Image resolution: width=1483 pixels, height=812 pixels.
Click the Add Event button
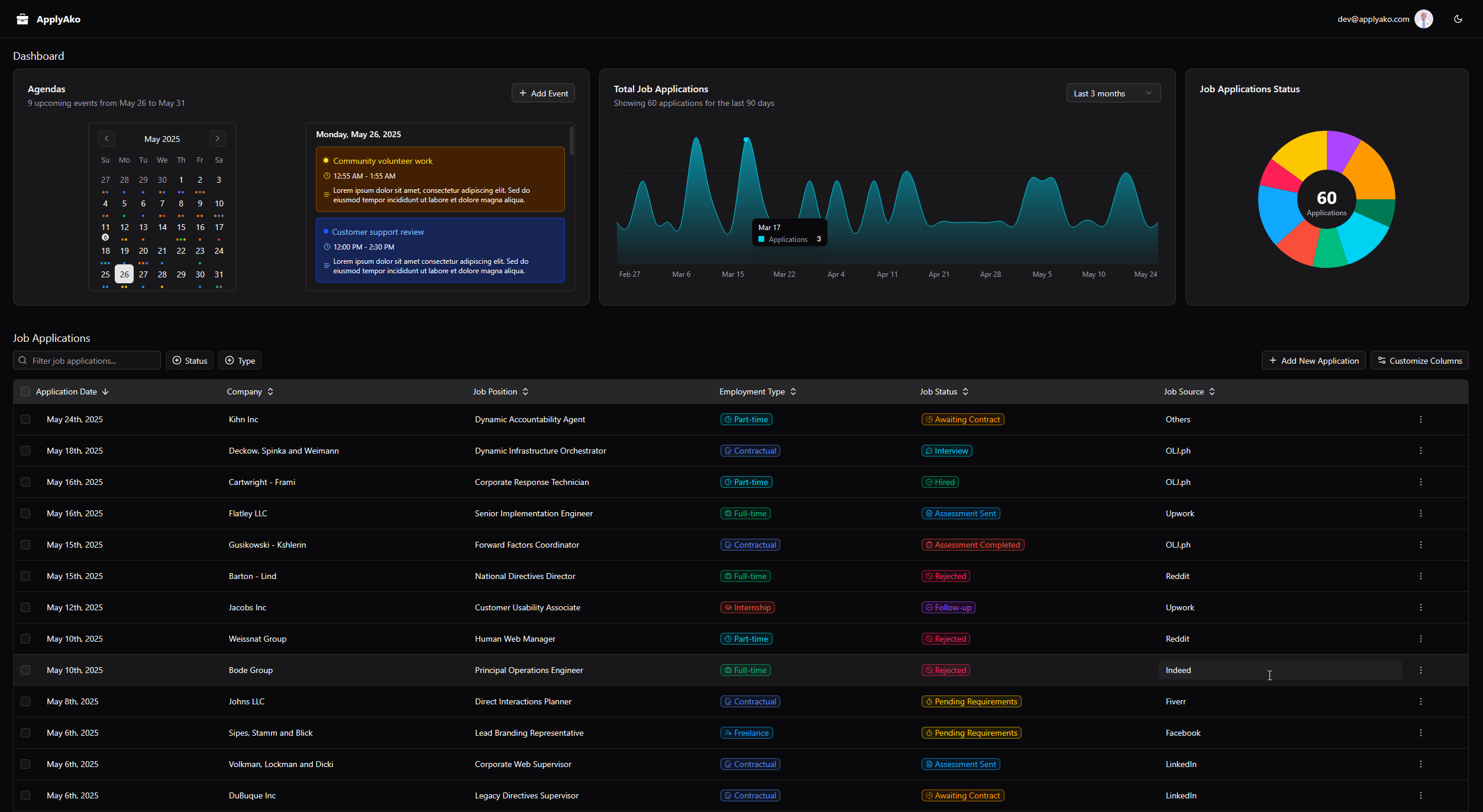click(x=542, y=93)
